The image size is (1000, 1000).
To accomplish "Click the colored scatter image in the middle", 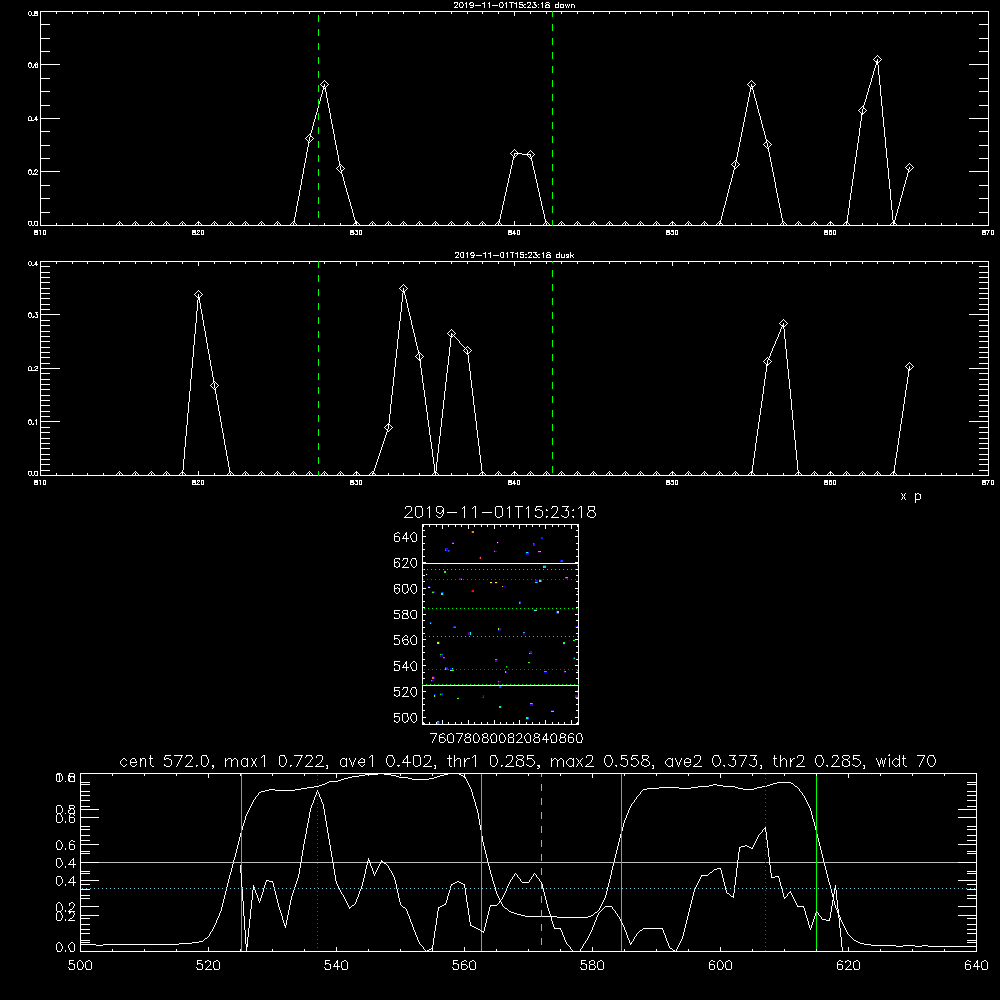I will pyautogui.click(x=500, y=624).
